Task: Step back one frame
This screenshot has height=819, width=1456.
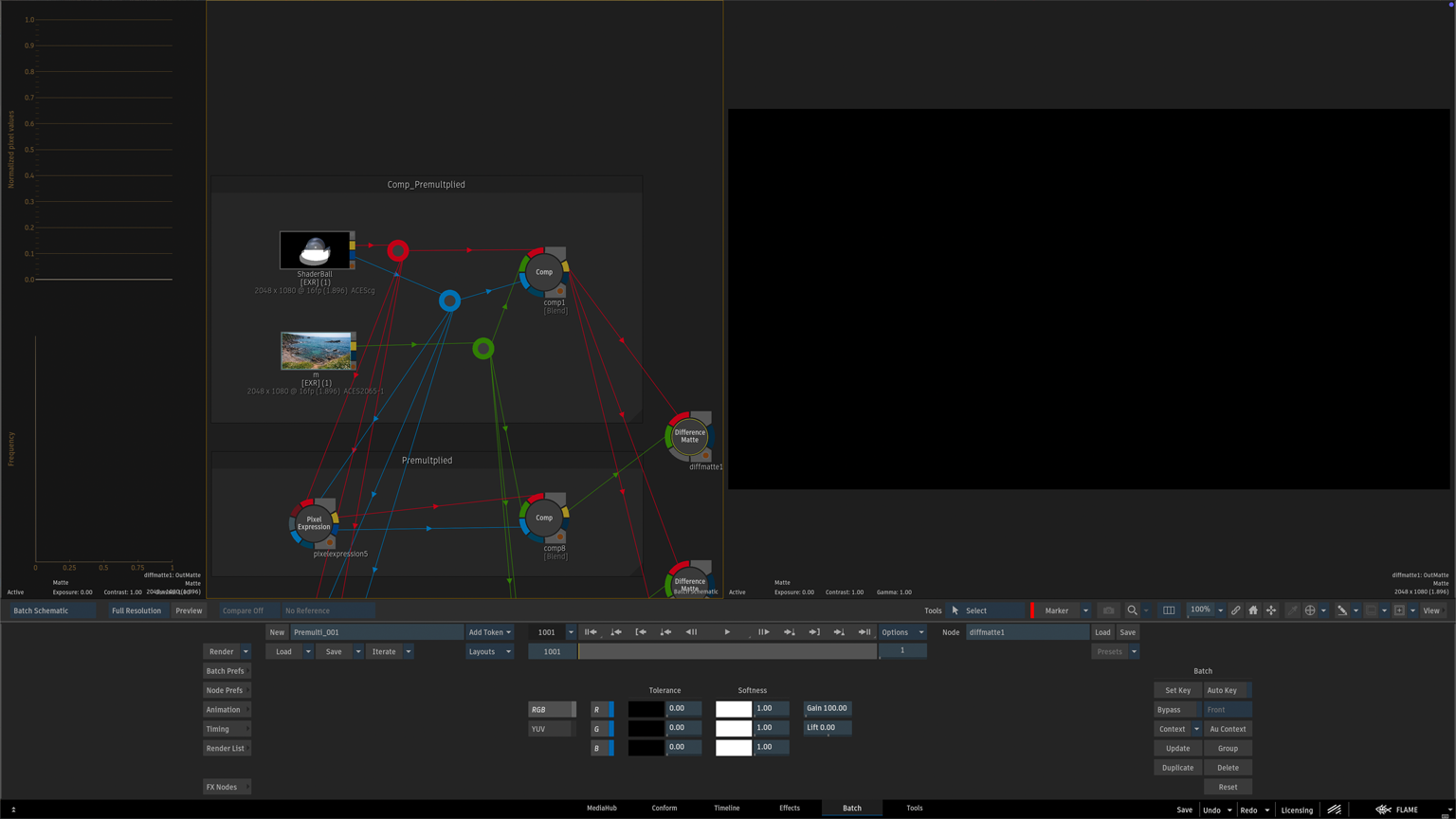Action: pos(692,632)
